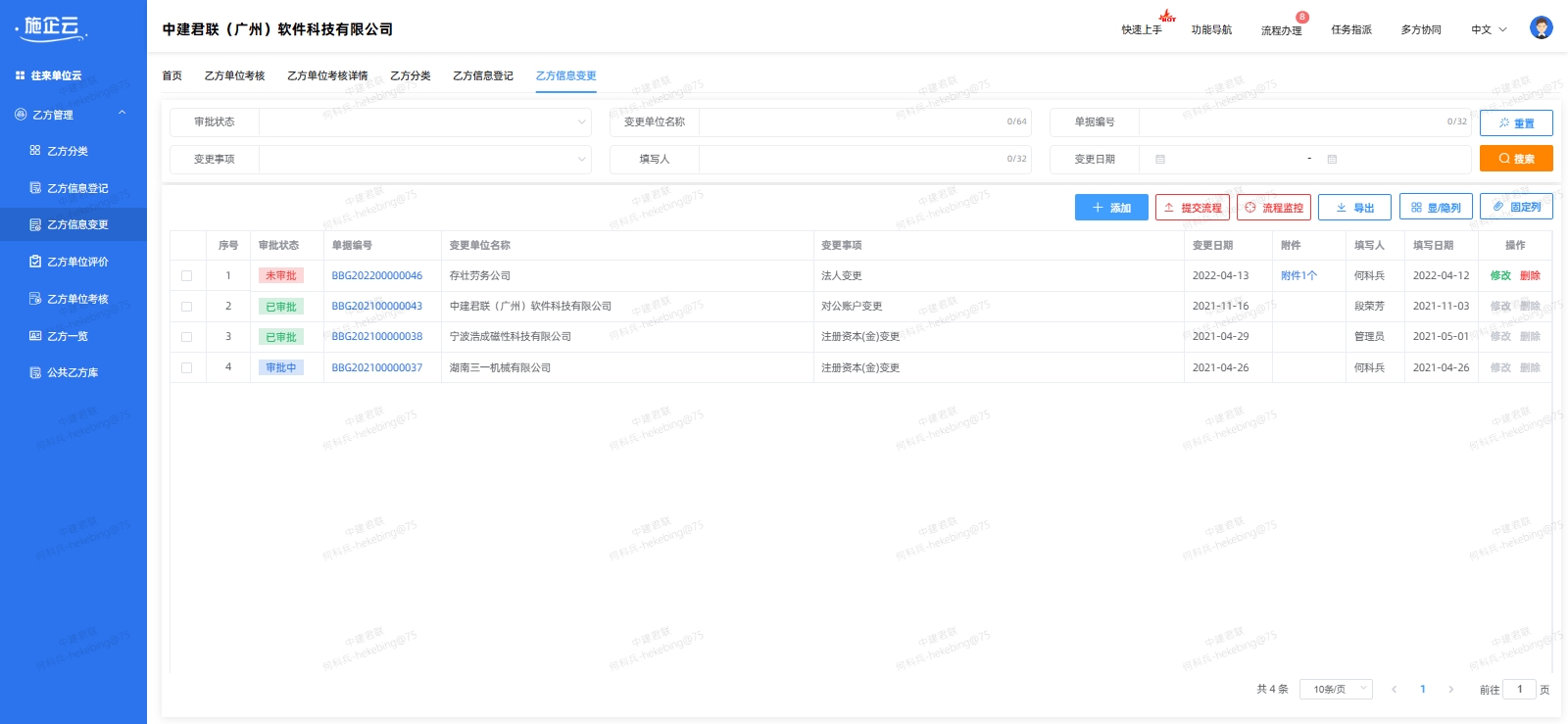Click the 施企云 logo
This screenshot has width=1568, height=724.
[x=51, y=27]
